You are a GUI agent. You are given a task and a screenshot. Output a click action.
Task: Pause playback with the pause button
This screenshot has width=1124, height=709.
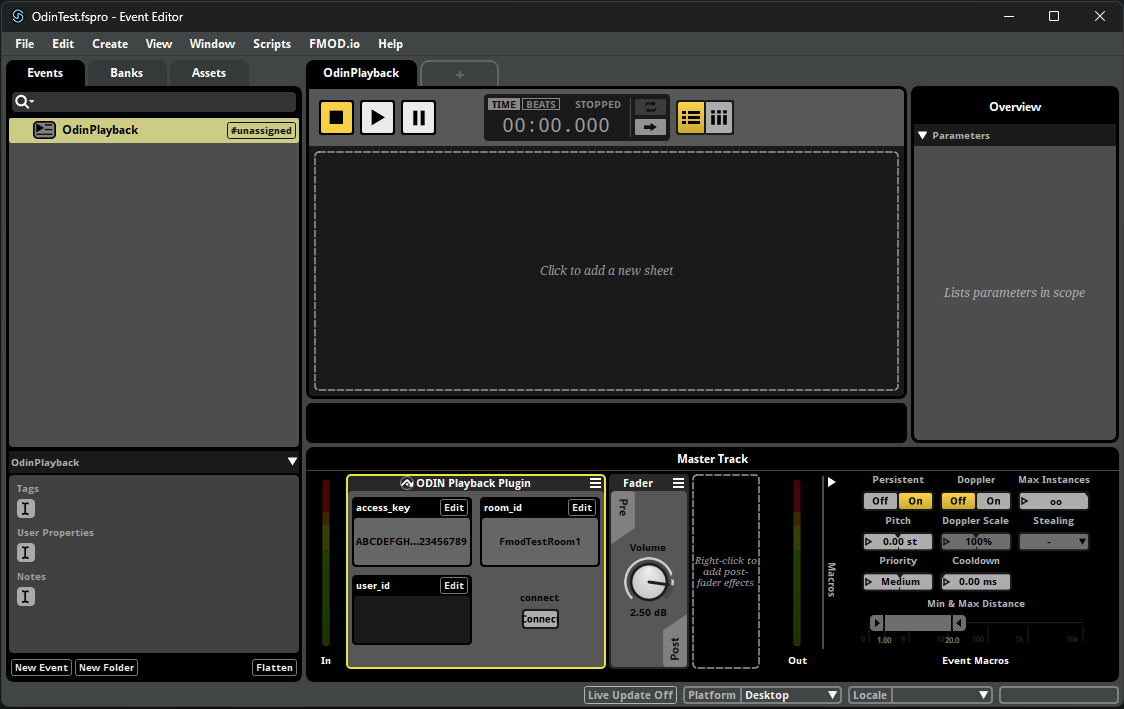pyautogui.click(x=419, y=118)
